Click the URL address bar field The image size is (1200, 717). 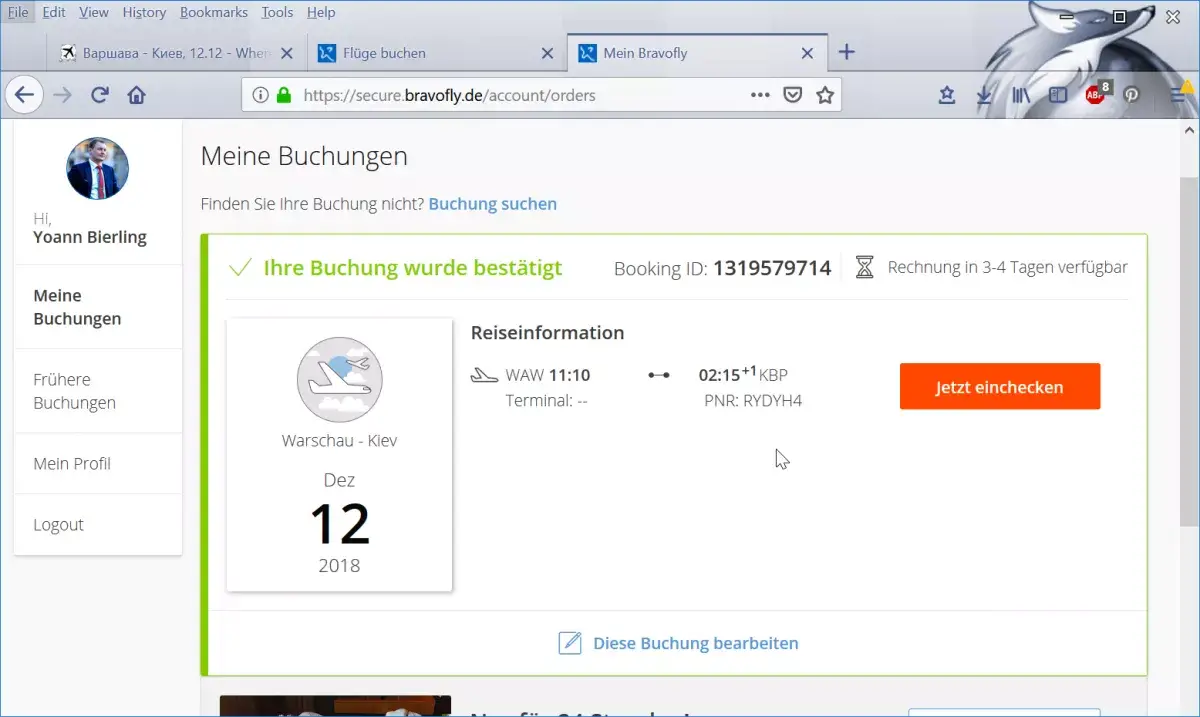520,95
